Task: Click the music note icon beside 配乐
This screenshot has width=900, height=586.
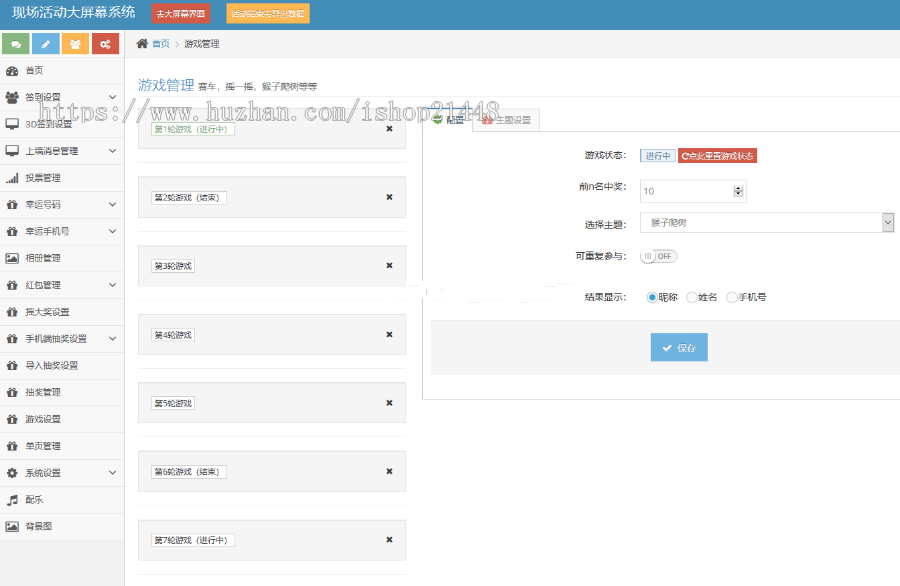Action: click(12, 500)
